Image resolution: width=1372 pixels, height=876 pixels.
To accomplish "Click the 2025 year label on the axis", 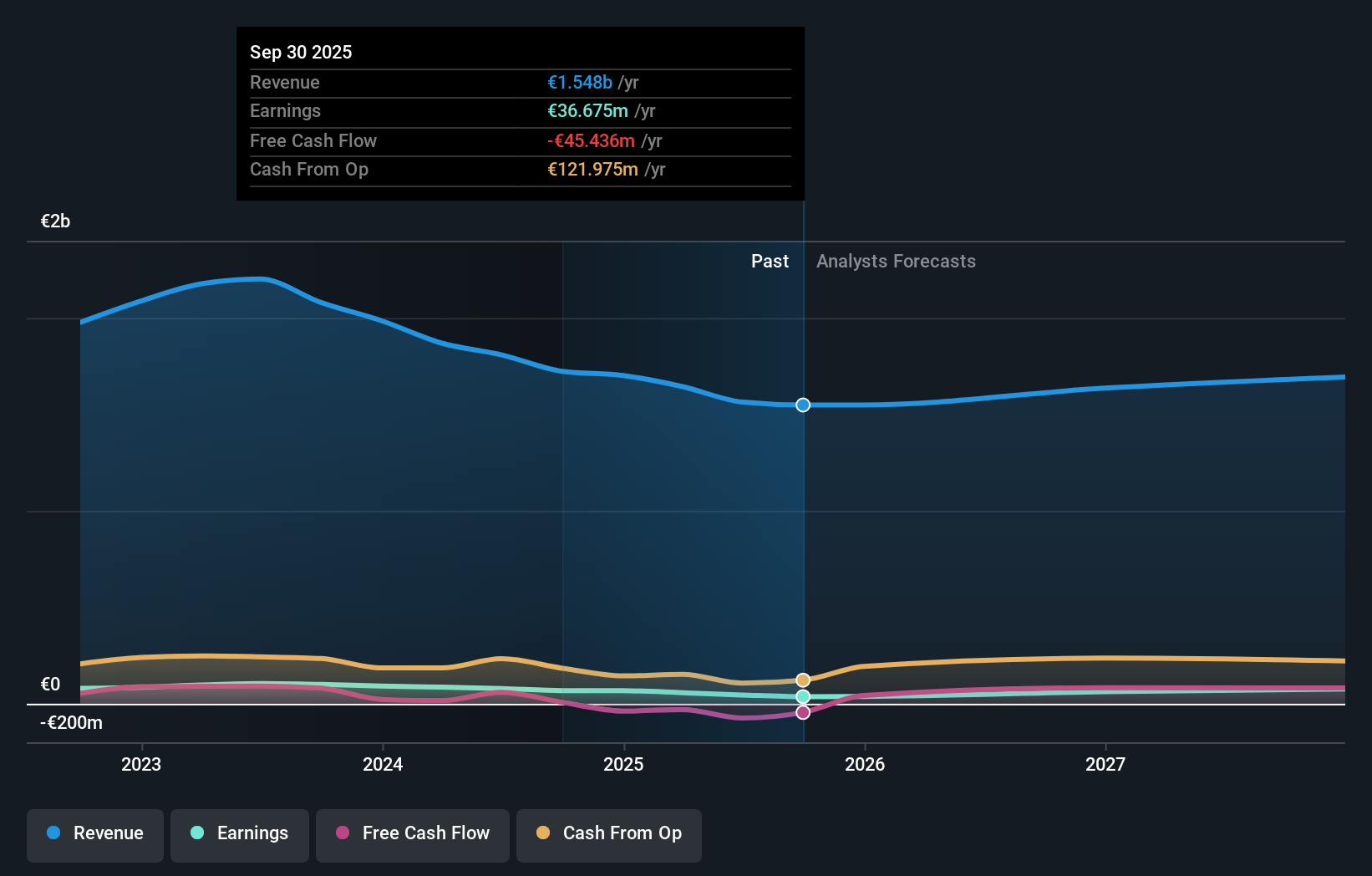I will [x=624, y=763].
